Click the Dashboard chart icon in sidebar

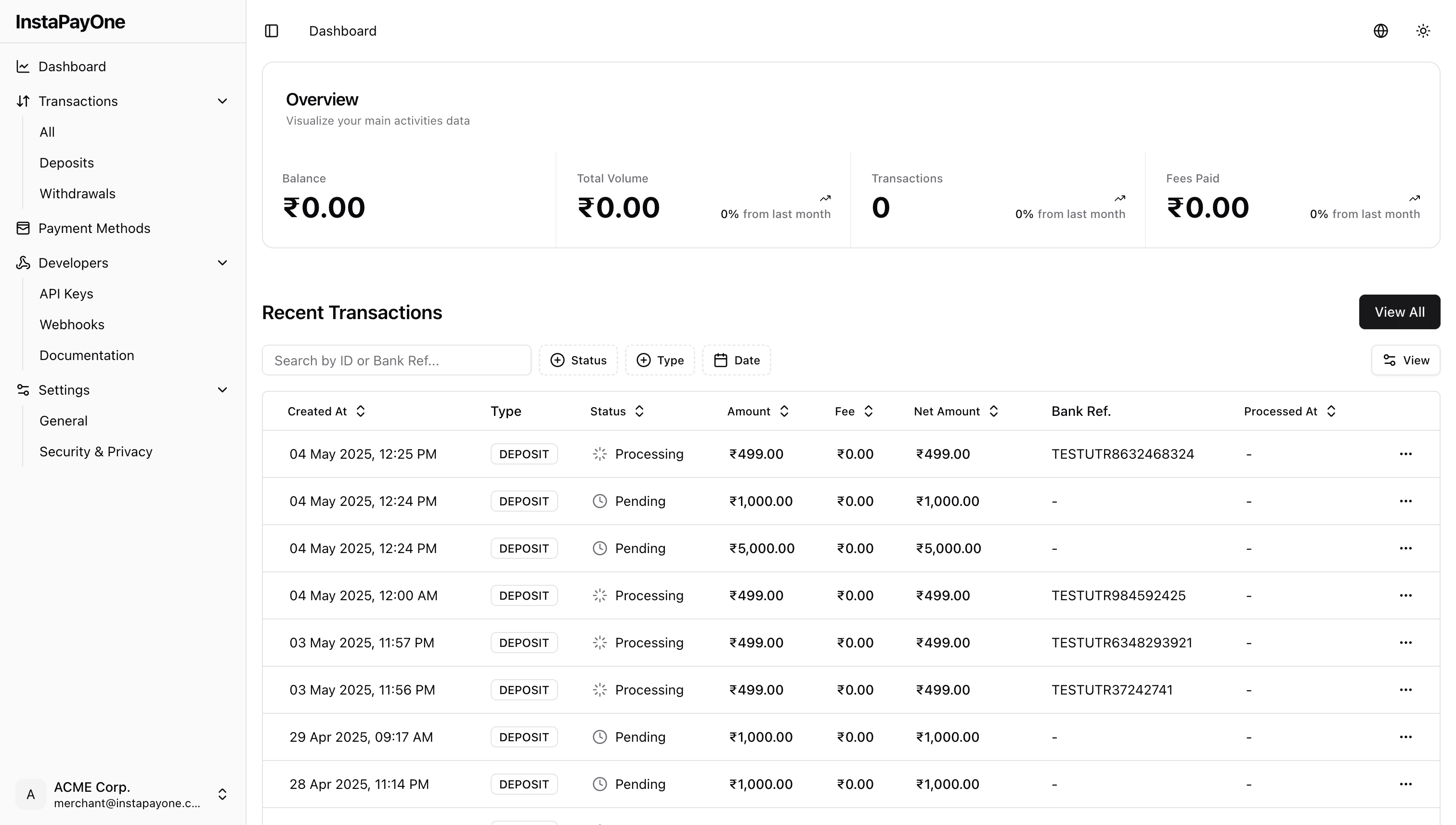coord(23,67)
